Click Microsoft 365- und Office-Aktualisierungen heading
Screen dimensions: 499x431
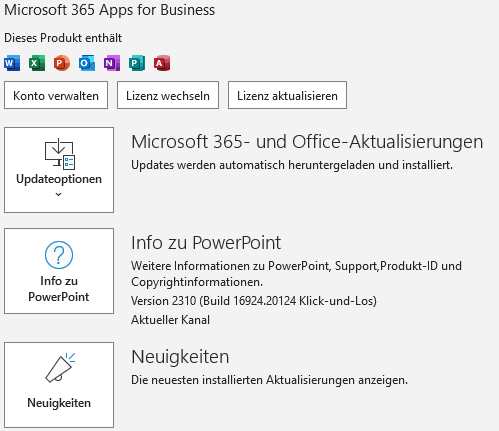tap(307, 142)
